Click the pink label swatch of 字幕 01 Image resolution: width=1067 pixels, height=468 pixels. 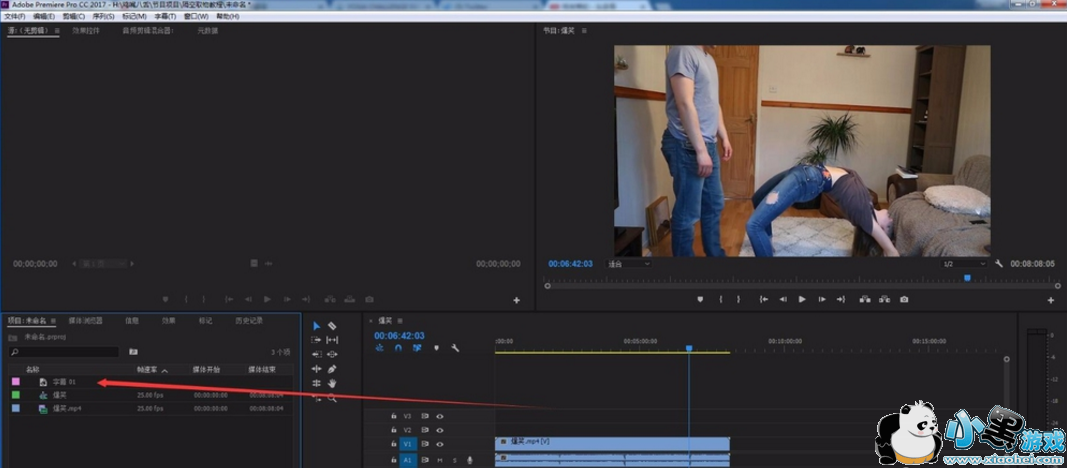point(15,382)
